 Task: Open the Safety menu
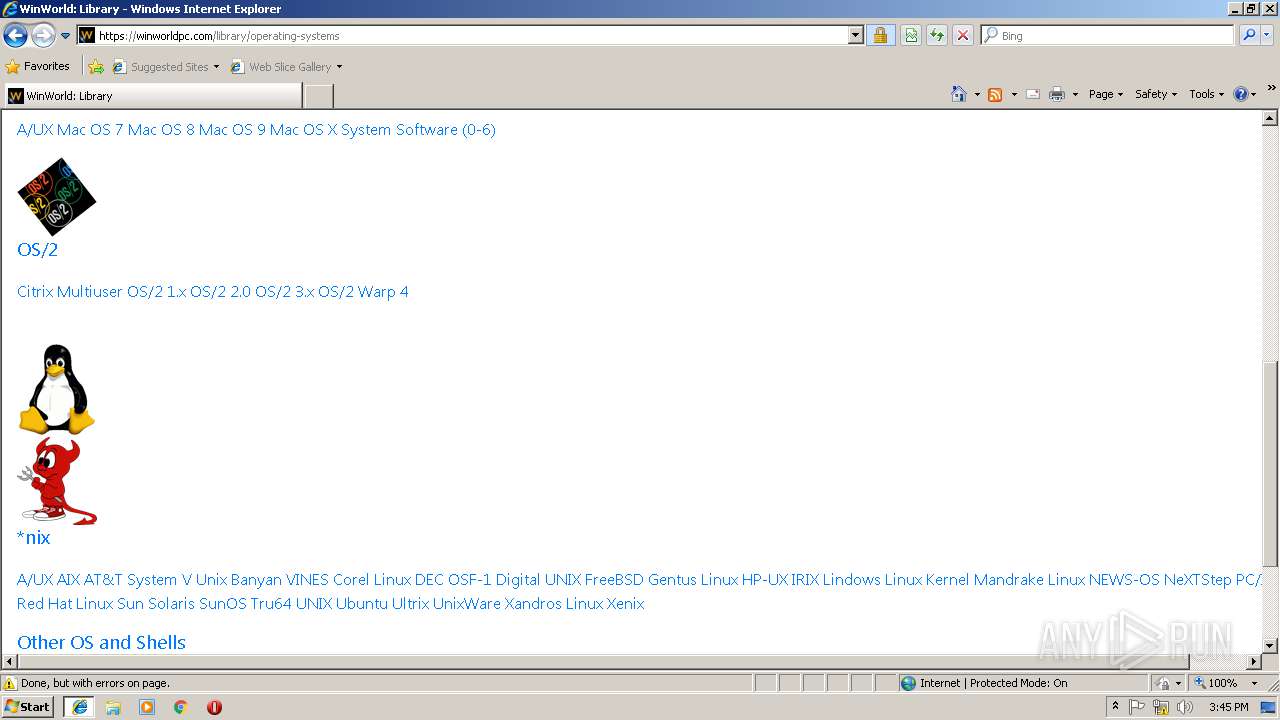pos(1156,94)
